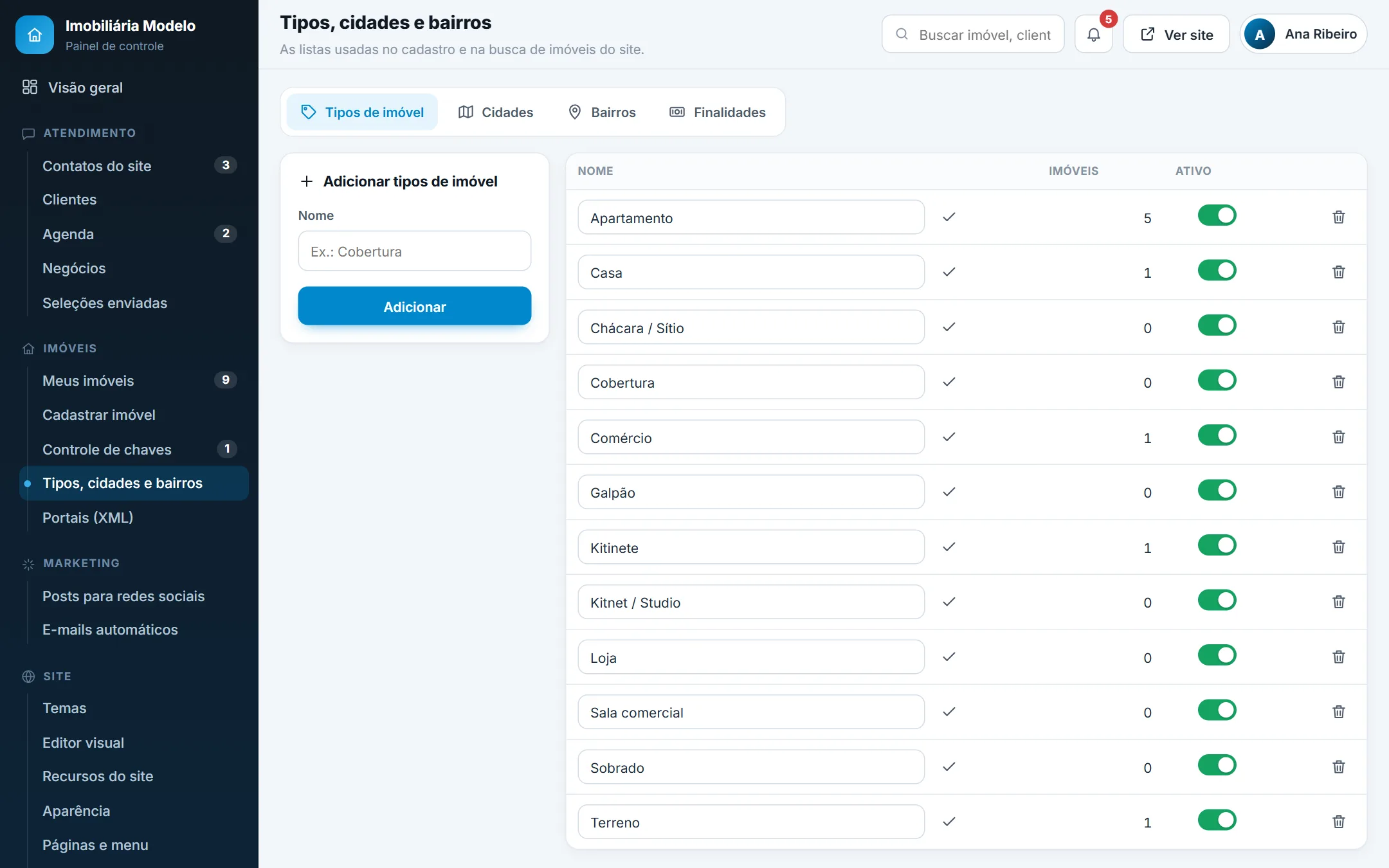The width and height of the screenshot is (1389, 868).
Task: Delete Kitnet / Studio with trash icon
Action: [x=1338, y=602]
